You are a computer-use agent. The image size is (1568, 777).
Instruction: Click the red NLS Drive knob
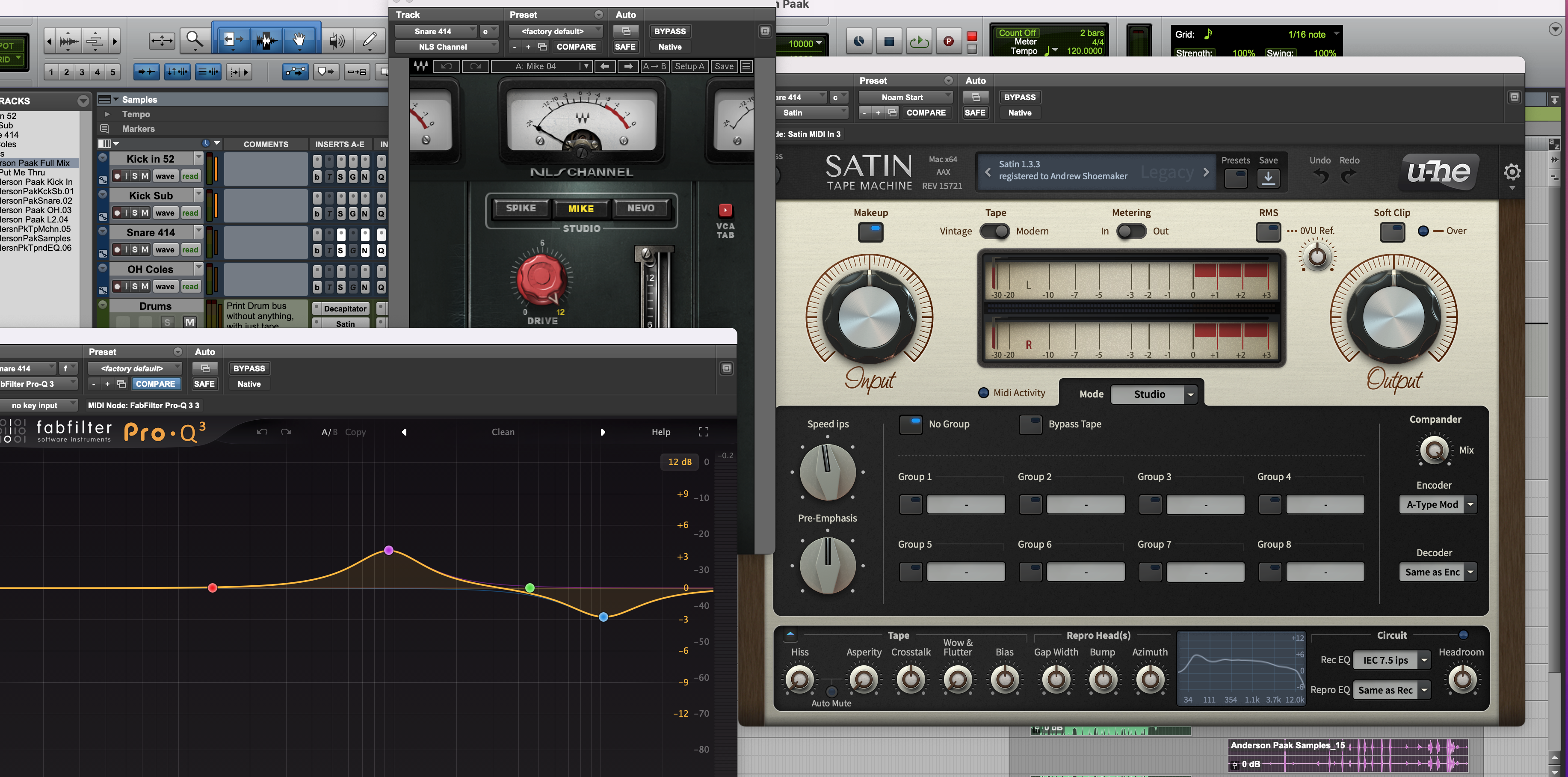tap(541, 279)
